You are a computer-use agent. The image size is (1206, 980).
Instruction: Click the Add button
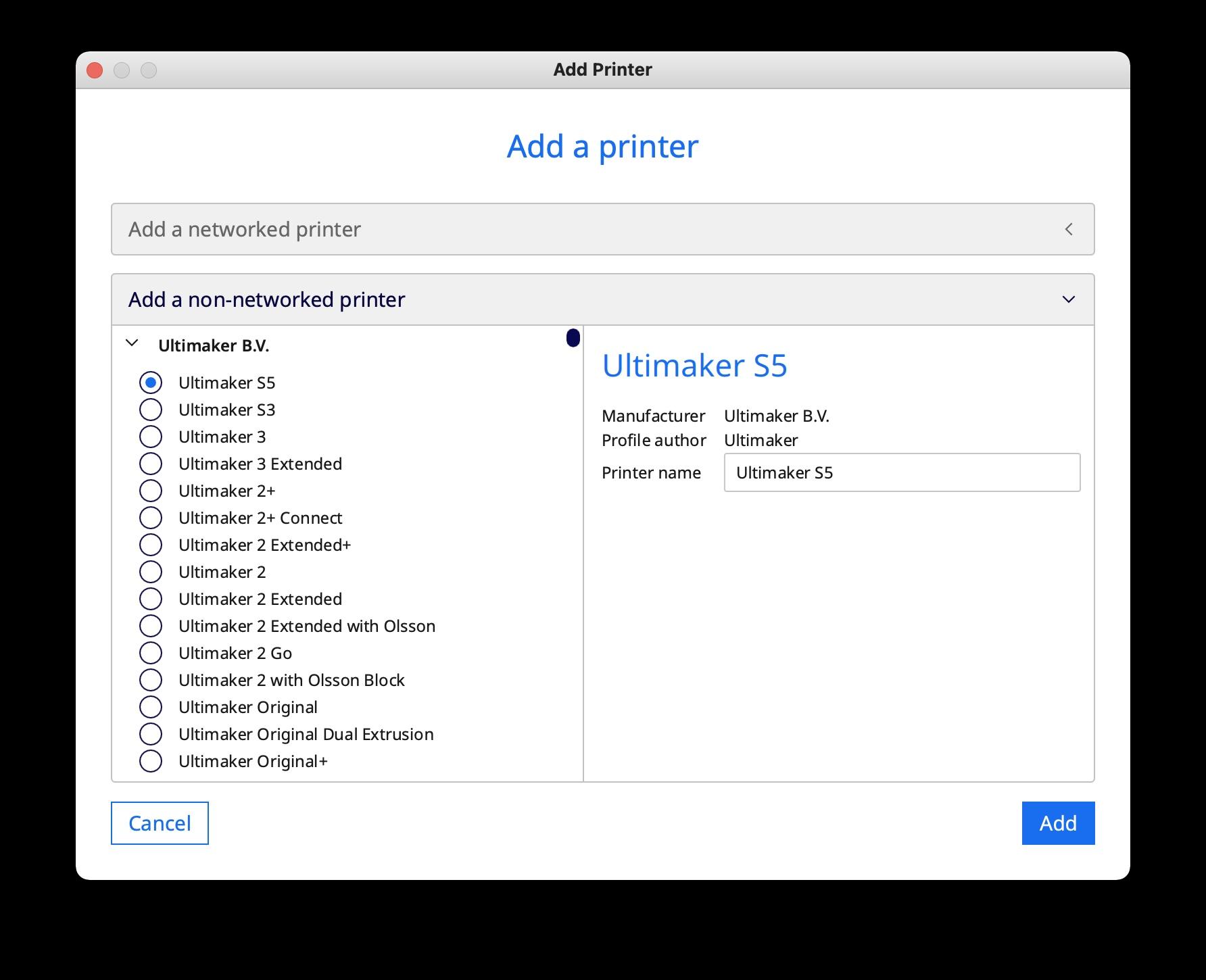point(1058,823)
